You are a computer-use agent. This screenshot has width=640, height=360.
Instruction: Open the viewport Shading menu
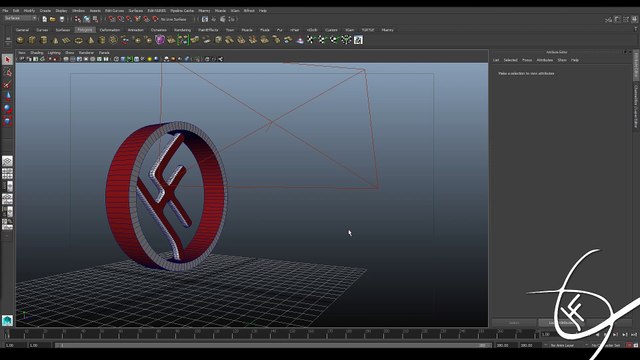(37, 53)
